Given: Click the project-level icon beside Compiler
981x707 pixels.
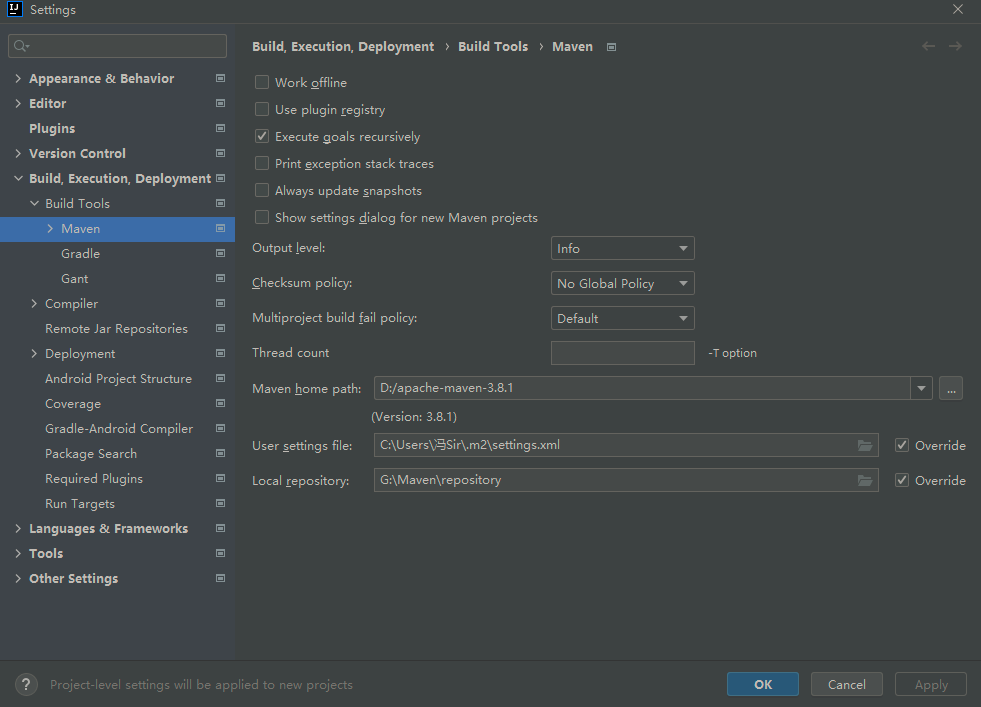Looking at the screenshot, I should click(x=220, y=303).
